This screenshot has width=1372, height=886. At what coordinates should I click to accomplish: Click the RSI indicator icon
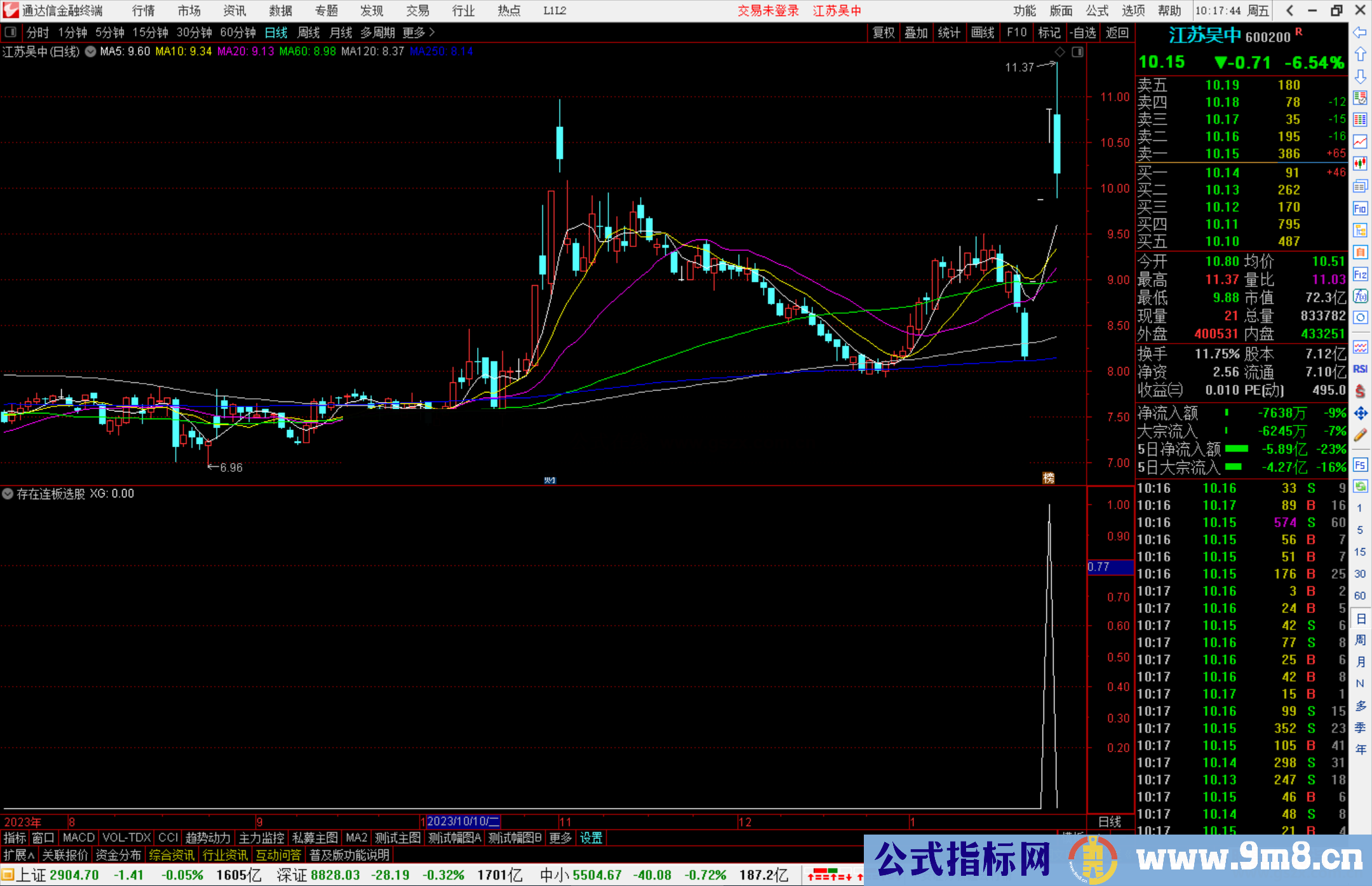pyautogui.click(x=1360, y=369)
